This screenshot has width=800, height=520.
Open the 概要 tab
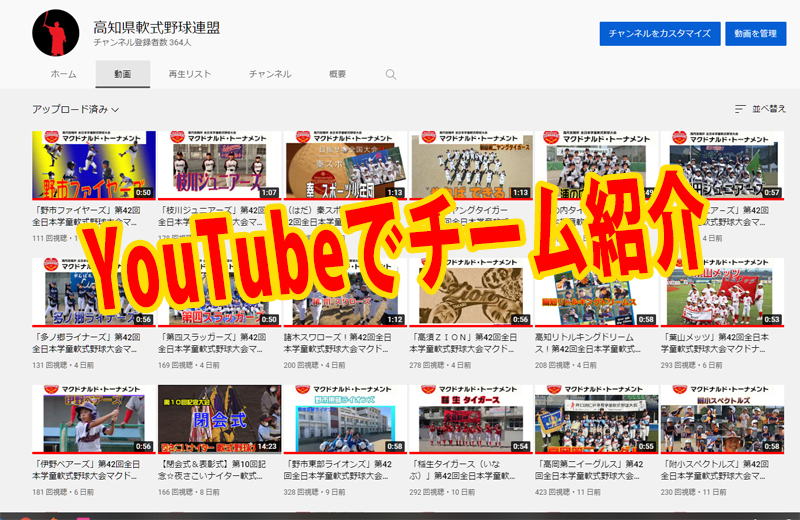(x=337, y=75)
